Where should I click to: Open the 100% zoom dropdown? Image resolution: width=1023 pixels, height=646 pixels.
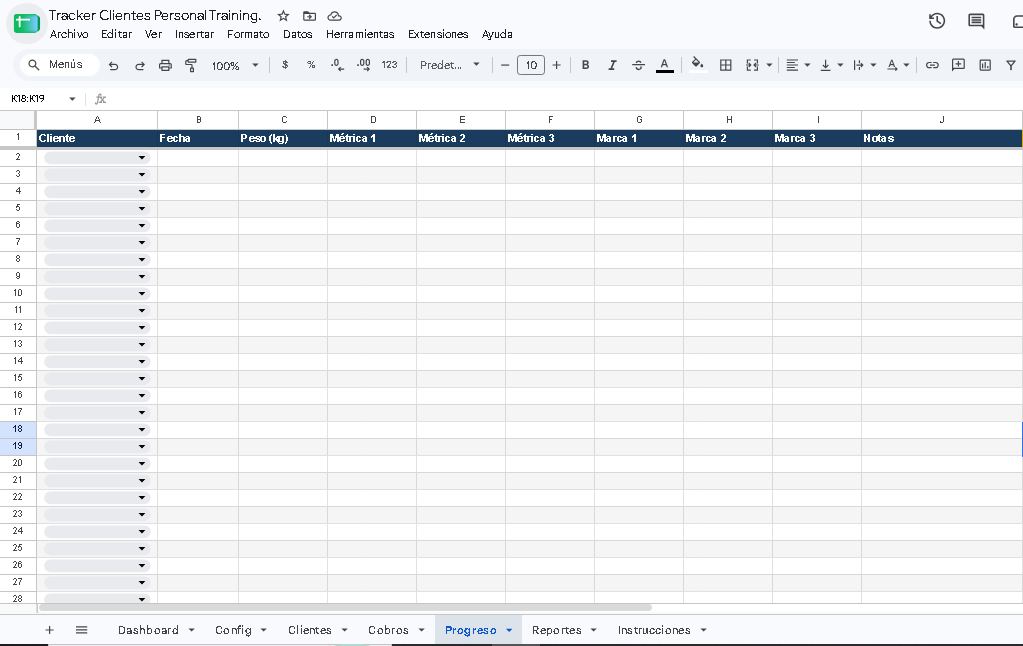click(x=235, y=65)
